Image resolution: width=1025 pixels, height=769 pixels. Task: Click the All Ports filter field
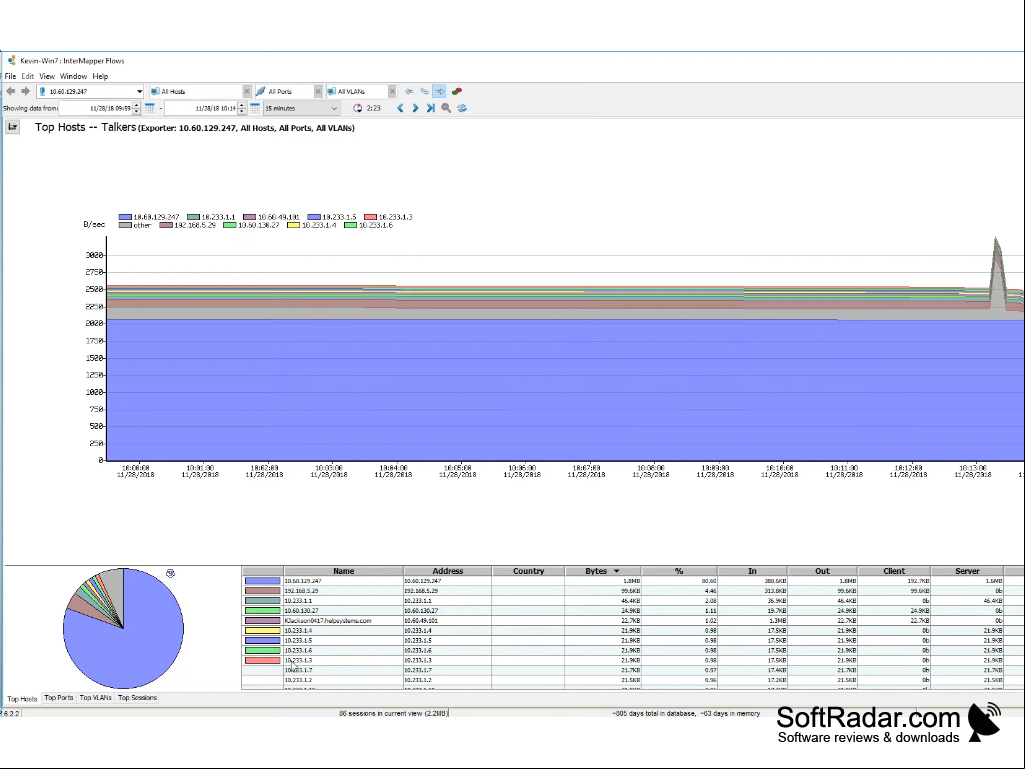284,92
